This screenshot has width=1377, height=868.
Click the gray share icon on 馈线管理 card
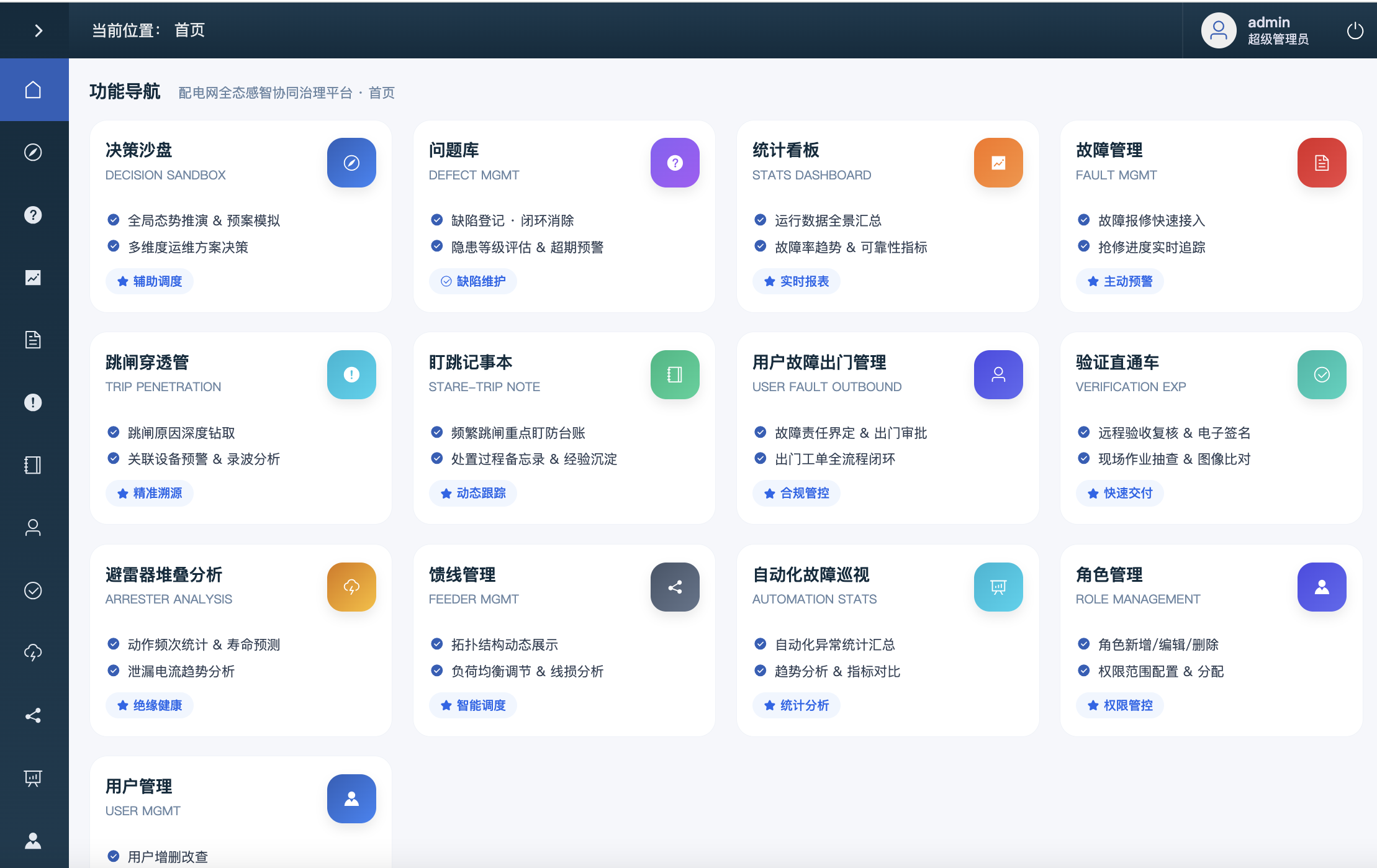[x=675, y=587]
